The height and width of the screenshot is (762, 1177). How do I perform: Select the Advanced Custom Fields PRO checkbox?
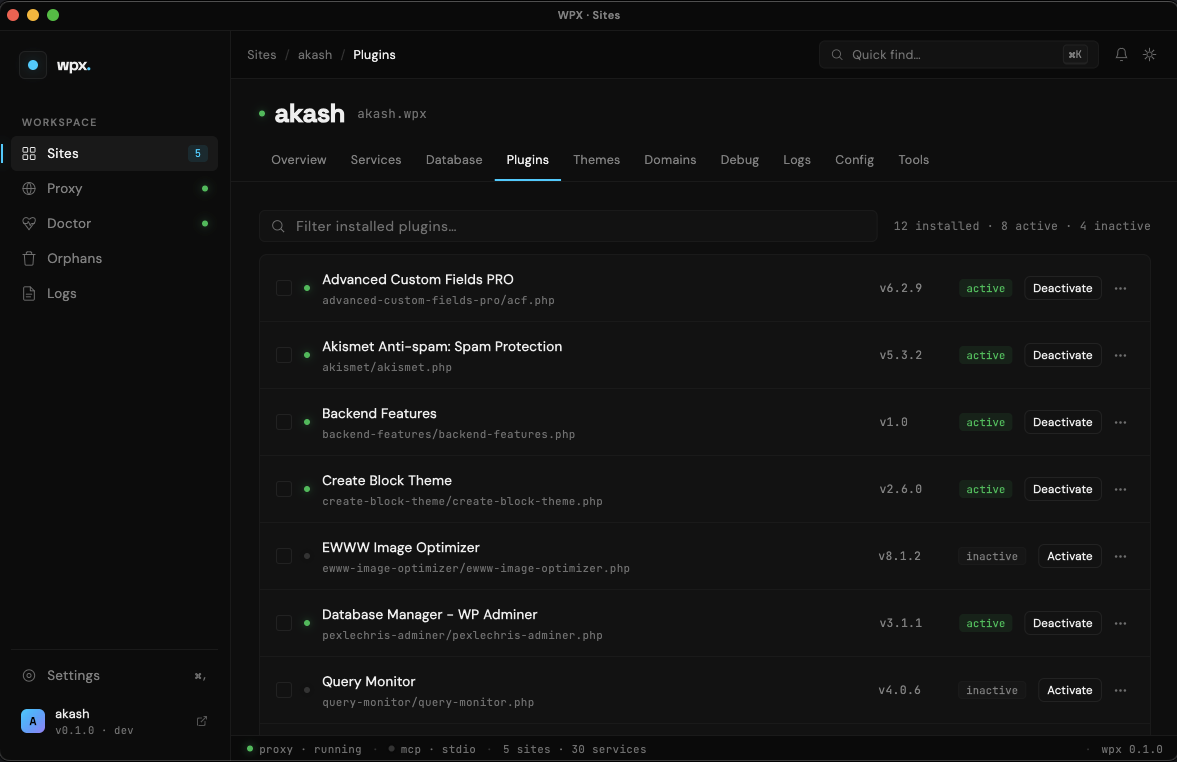pos(284,288)
